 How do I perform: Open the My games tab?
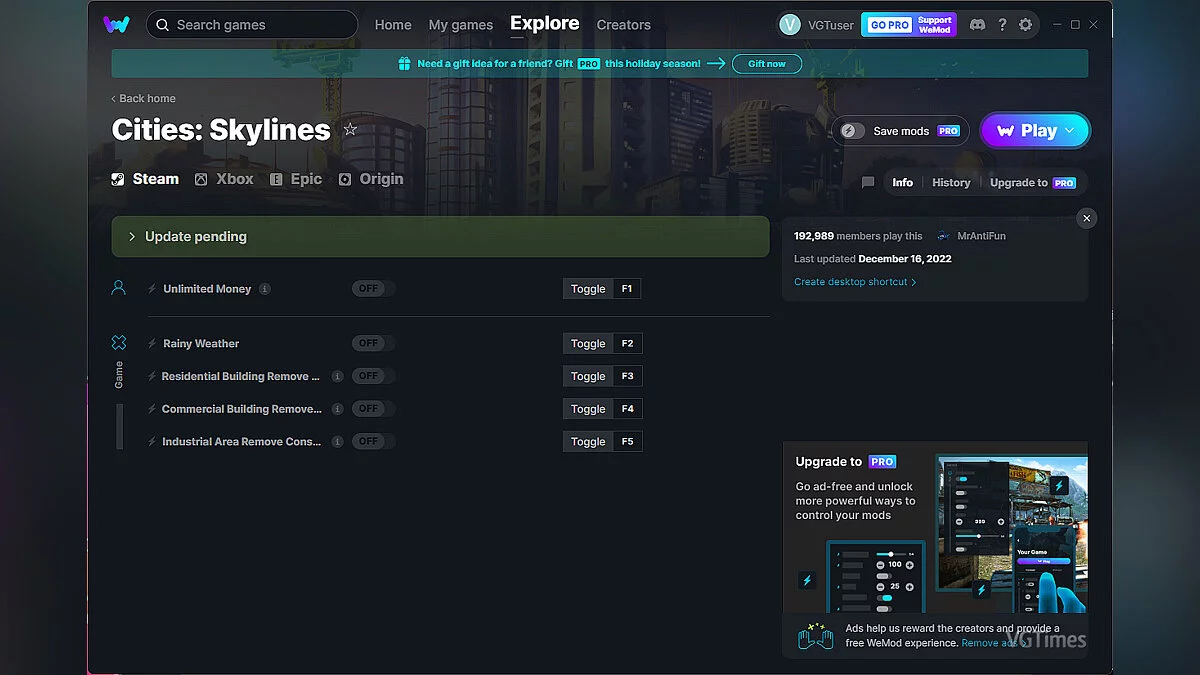[461, 25]
